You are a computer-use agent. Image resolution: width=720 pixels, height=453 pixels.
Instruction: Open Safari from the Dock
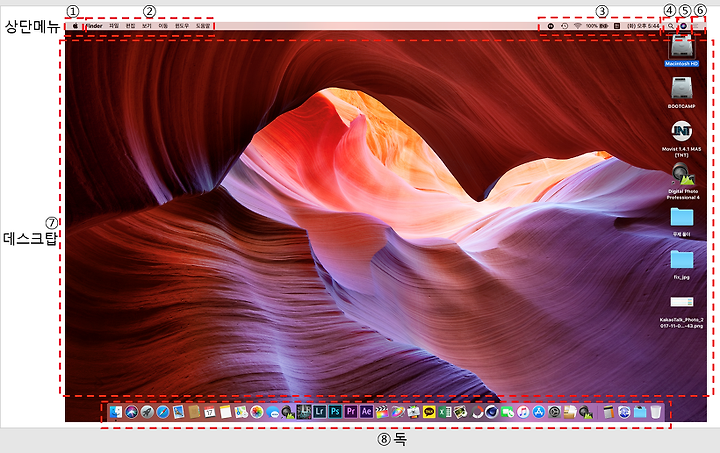click(x=163, y=412)
